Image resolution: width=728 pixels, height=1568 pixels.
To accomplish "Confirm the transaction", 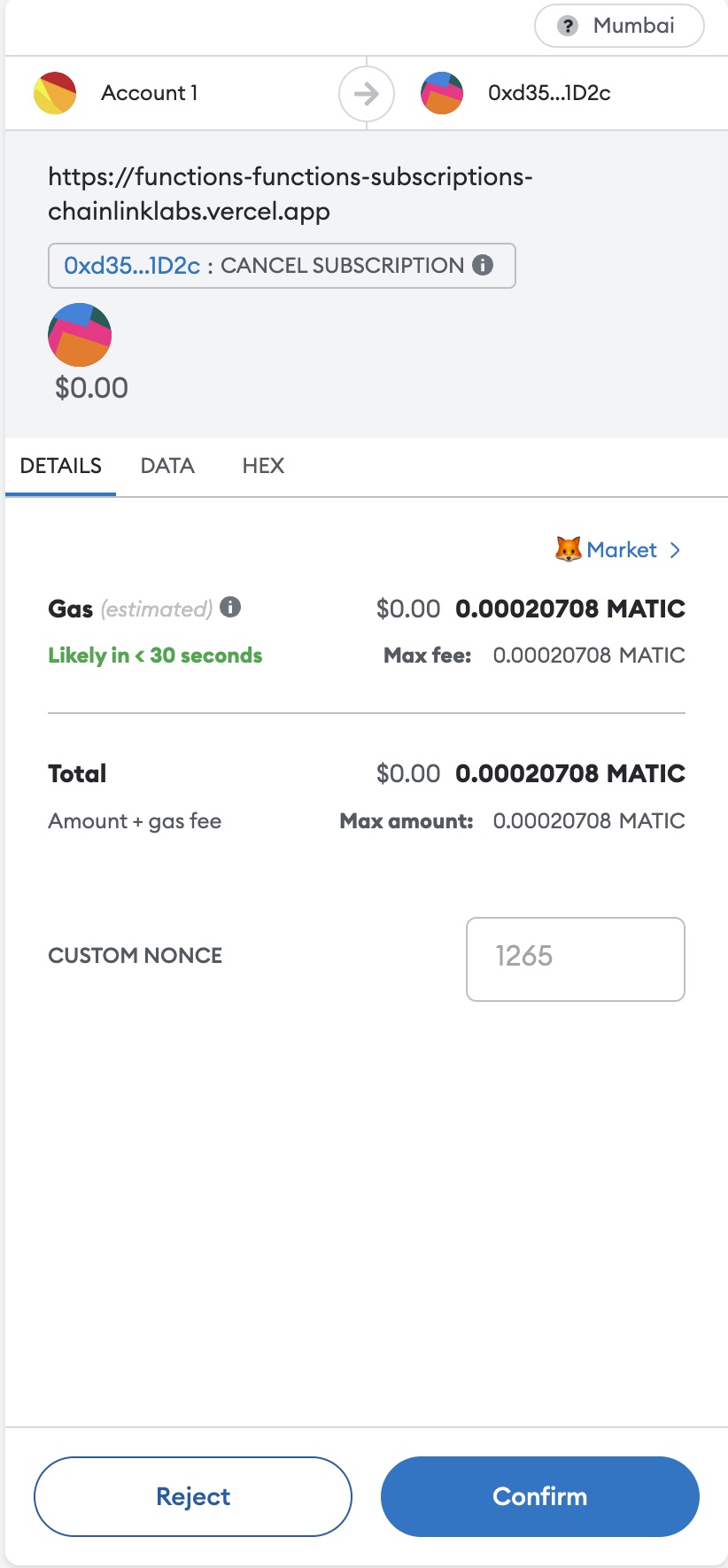I will [538, 1495].
